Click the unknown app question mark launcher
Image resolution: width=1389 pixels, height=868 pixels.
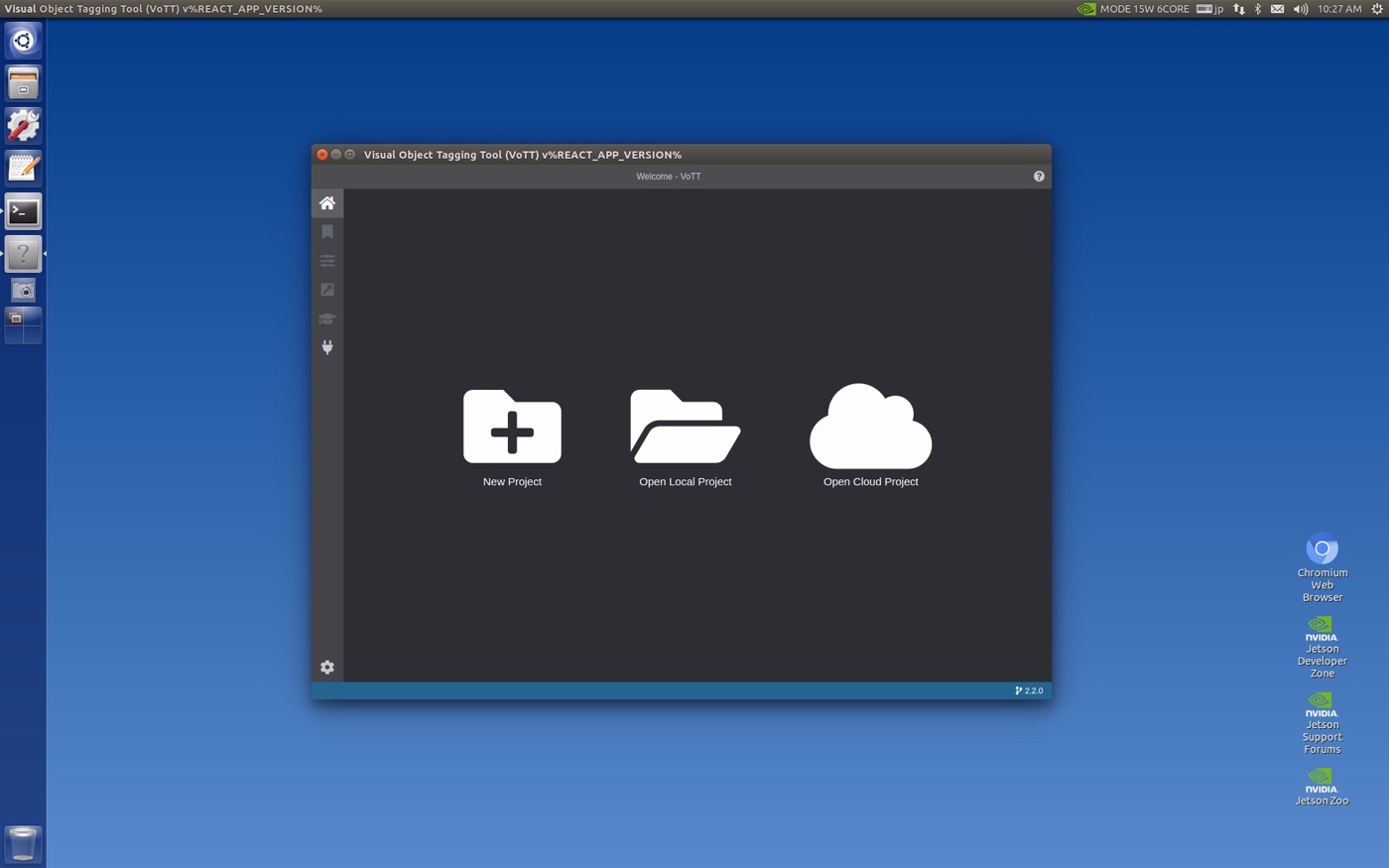[x=23, y=254]
